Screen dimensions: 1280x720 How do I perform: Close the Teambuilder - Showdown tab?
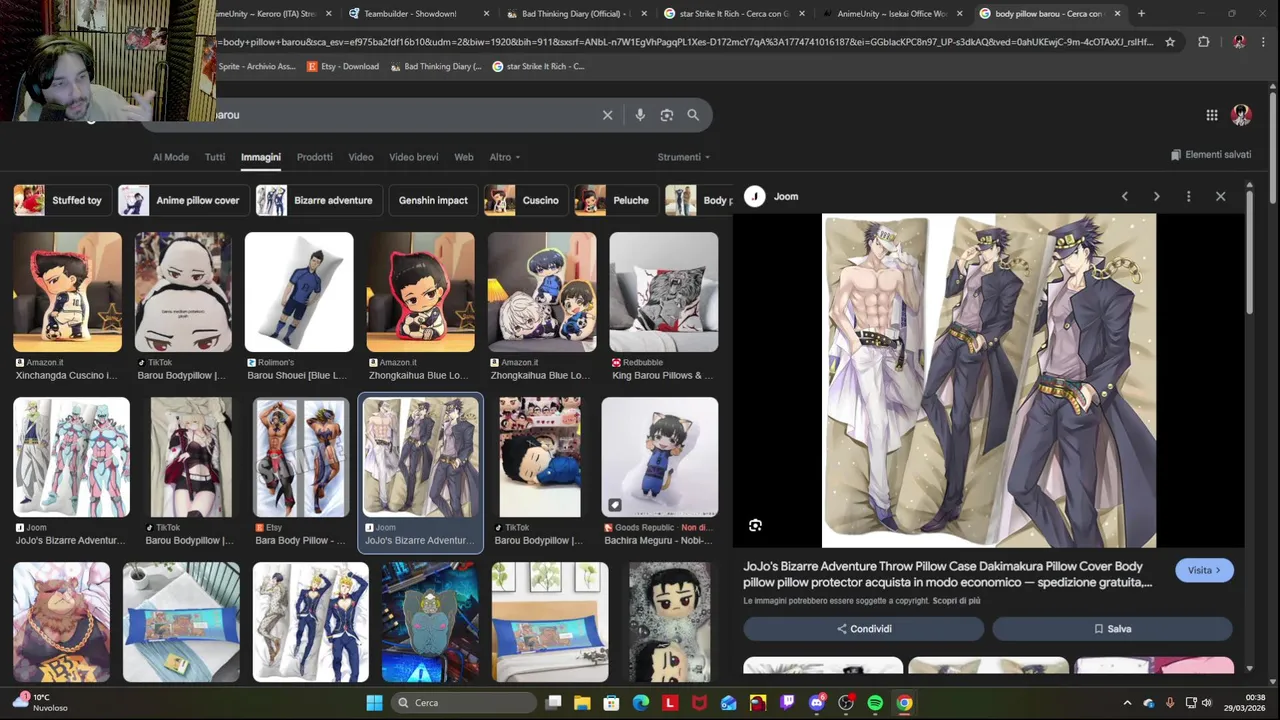click(x=487, y=14)
